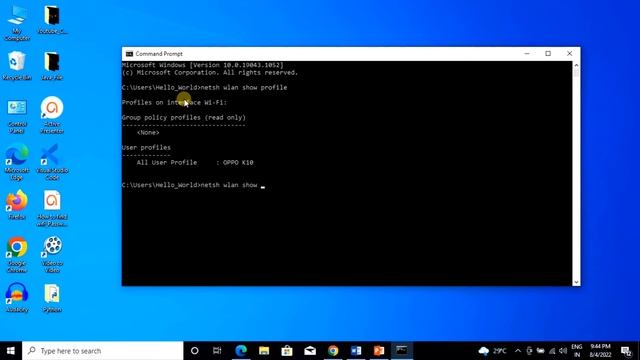The image size is (640, 360).
Task: Open Command Prompt window system menu icon
Action: pyautogui.click(x=129, y=54)
